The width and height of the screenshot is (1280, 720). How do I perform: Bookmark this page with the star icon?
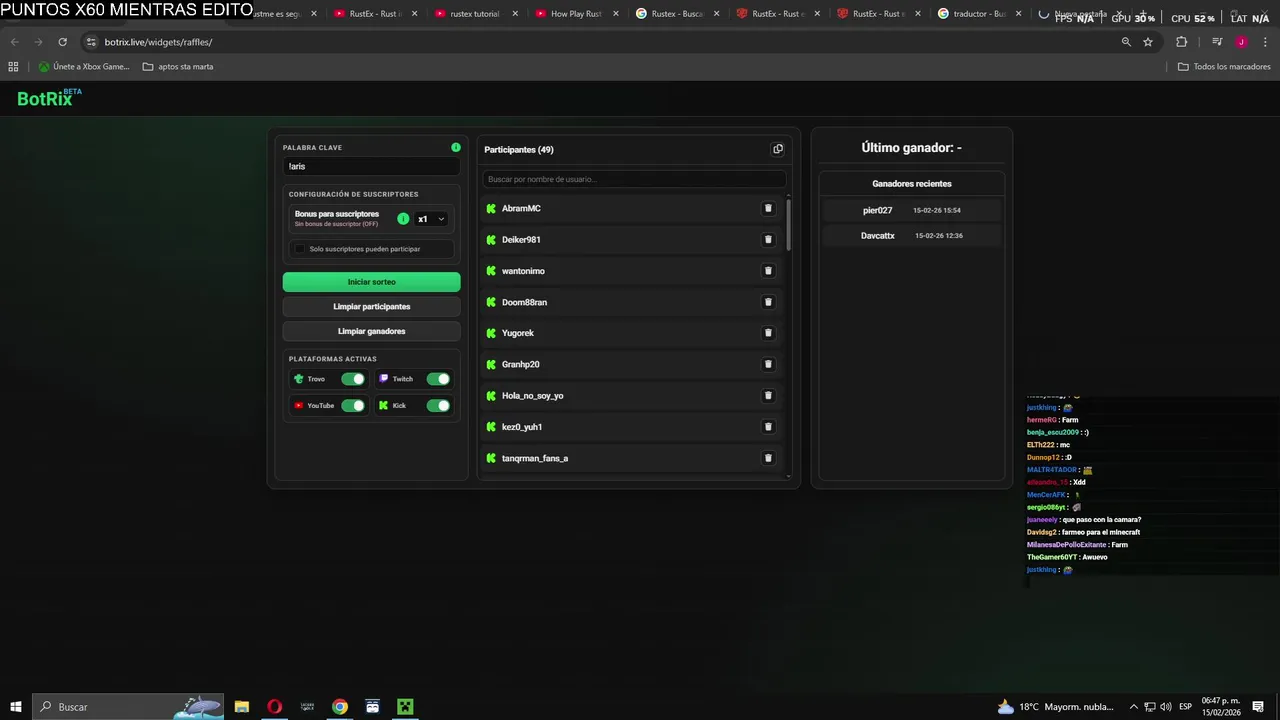pyautogui.click(x=1148, y=42)
